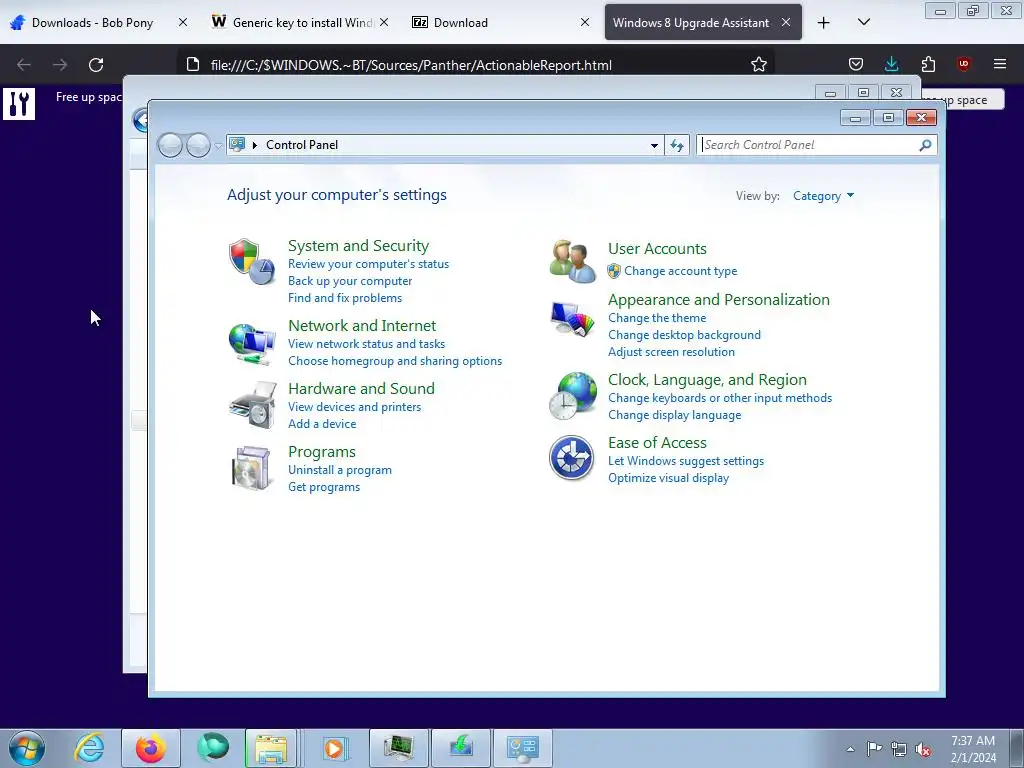Open the Firefox hamburger menu
1024x768 pixels.
click(1000, 64)
